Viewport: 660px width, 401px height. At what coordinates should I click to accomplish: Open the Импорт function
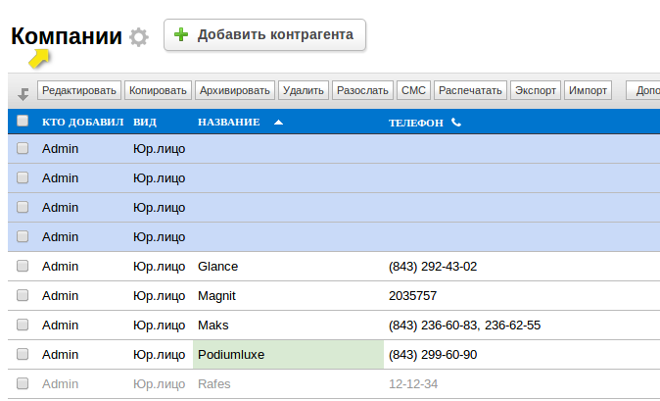click(x=588, y=90)
